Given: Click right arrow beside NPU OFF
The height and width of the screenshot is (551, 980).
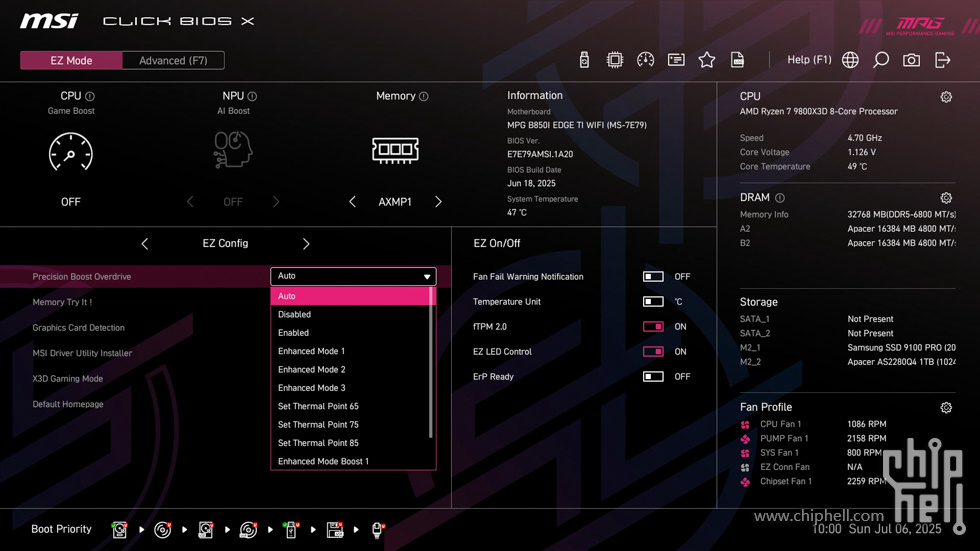Looking at the screenshot, I should click(x=276, y=202).
